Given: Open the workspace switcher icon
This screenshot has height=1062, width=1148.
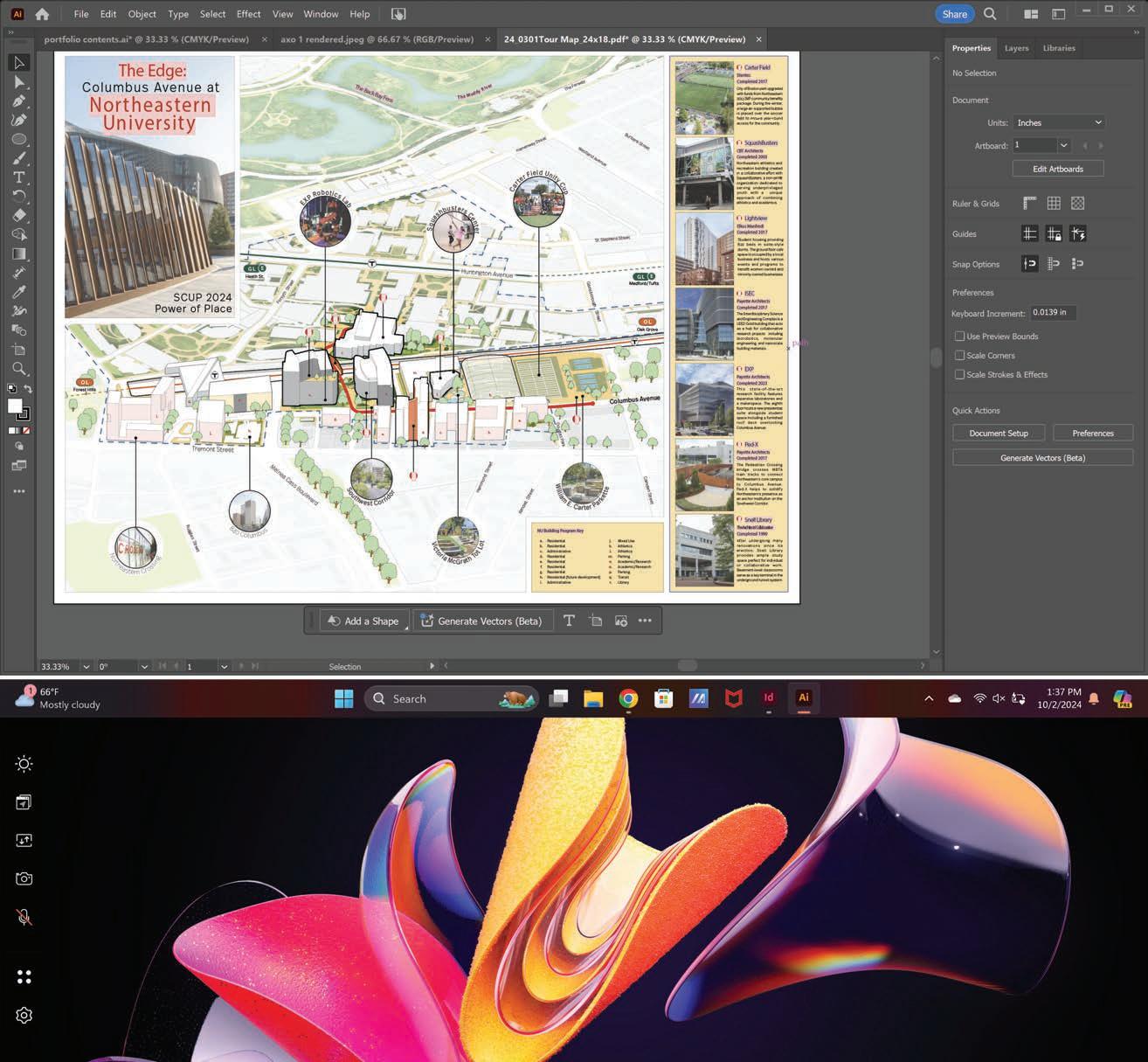Looking at the screenshot, I should pos(1058,14).
